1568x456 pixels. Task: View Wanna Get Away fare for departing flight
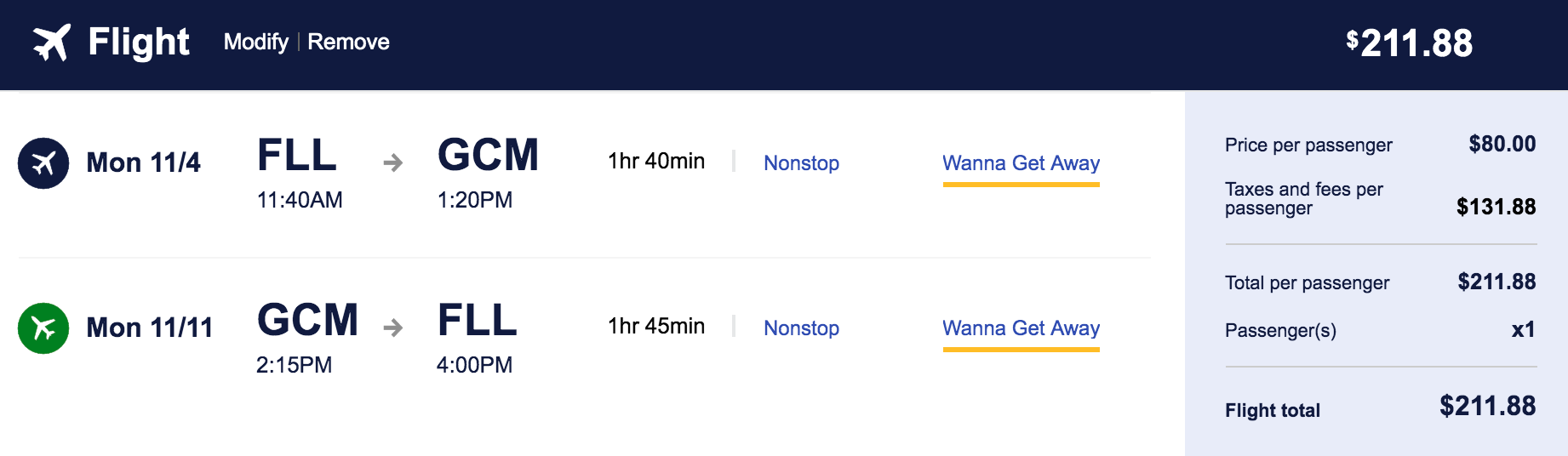[x=1021, y=162]
